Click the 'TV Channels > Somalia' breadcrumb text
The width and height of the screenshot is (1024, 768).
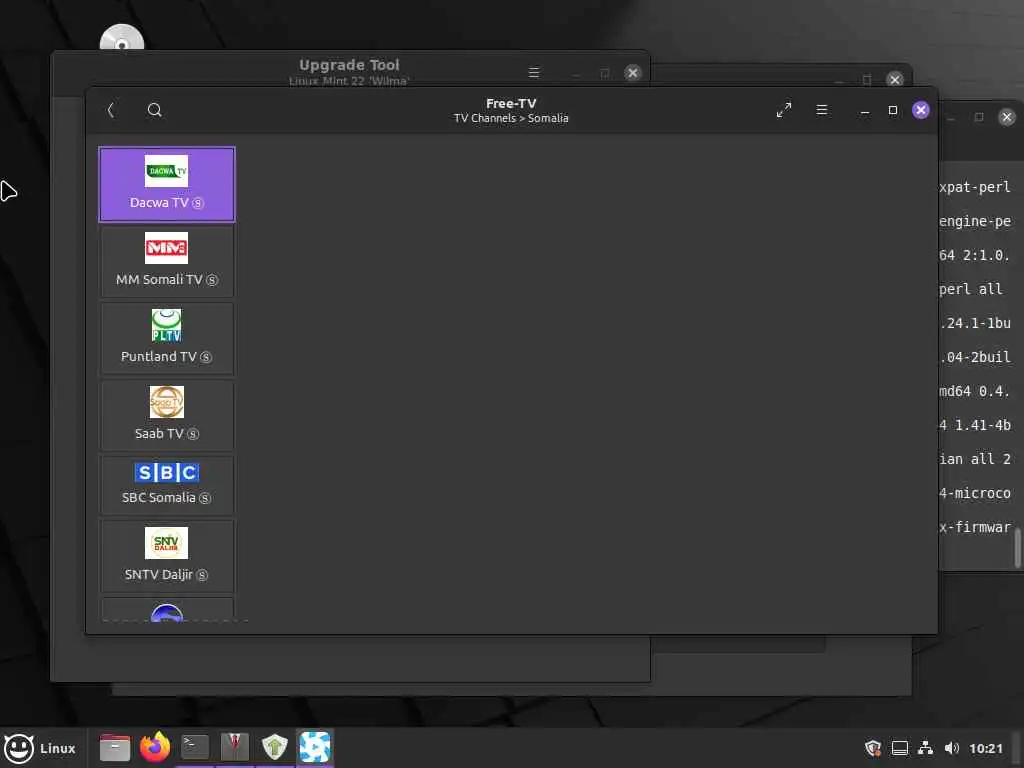pyautogui.click(x=511, y=118)
